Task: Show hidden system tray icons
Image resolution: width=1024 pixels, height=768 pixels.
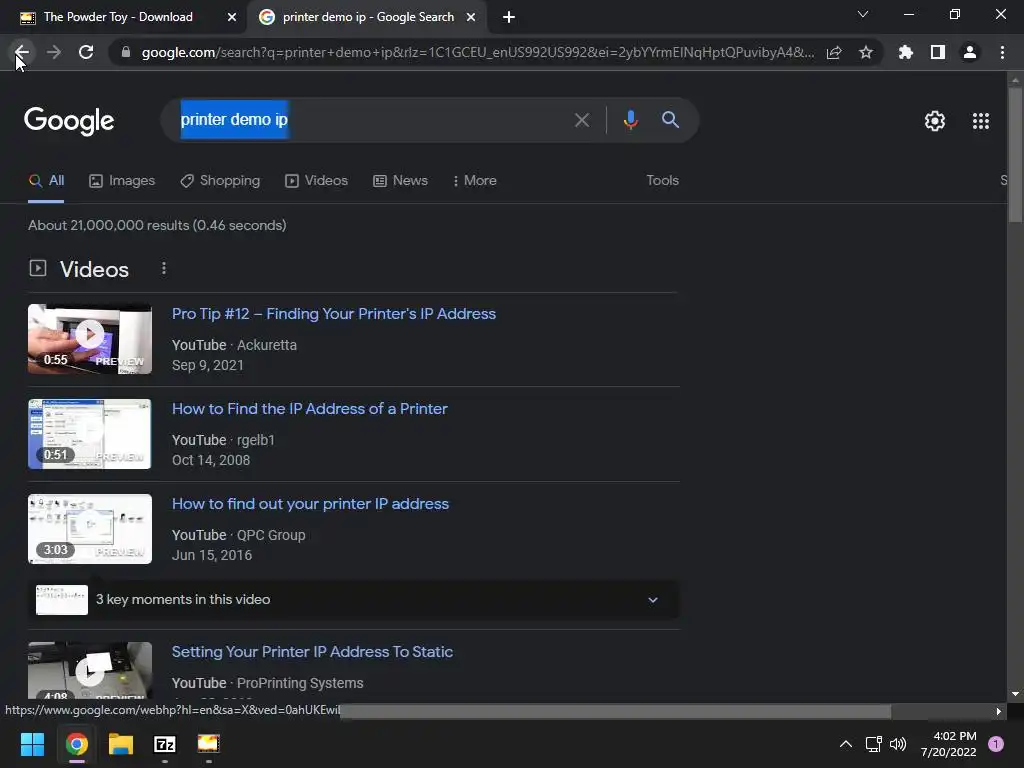Action: [846, 744]
